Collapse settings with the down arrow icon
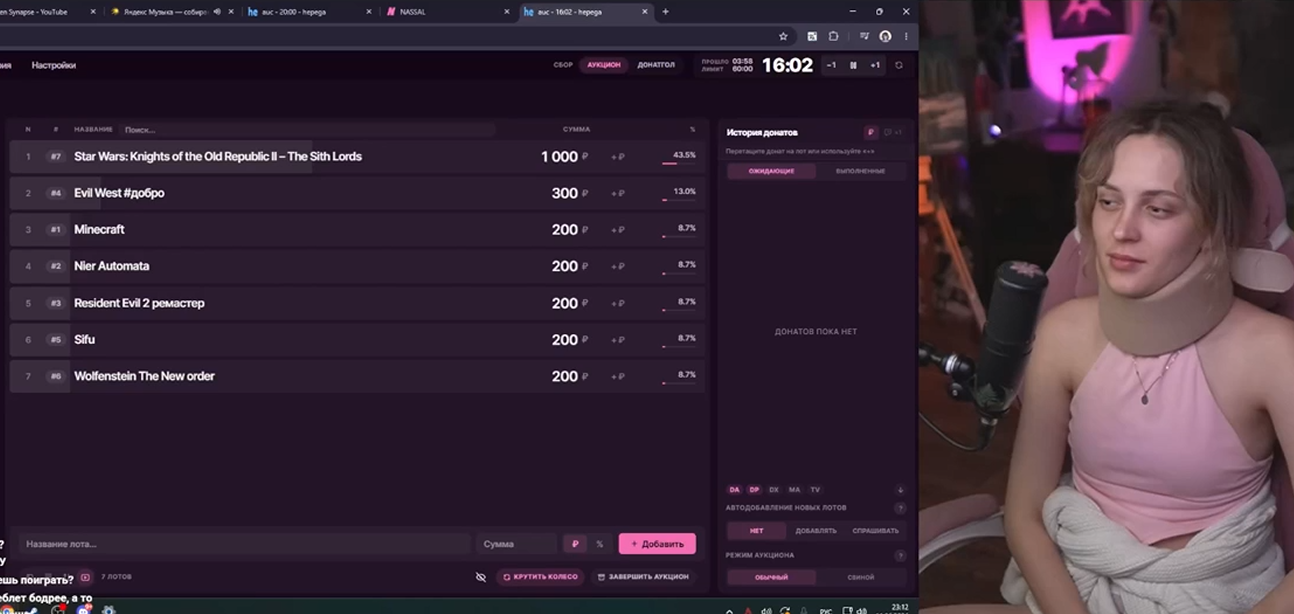 click(900, 490)
